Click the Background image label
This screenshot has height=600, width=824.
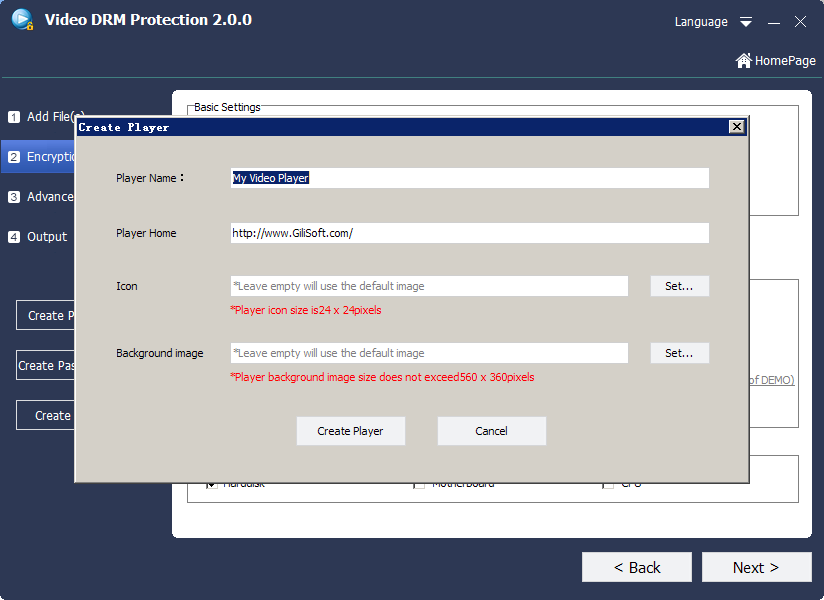point(160,353)
